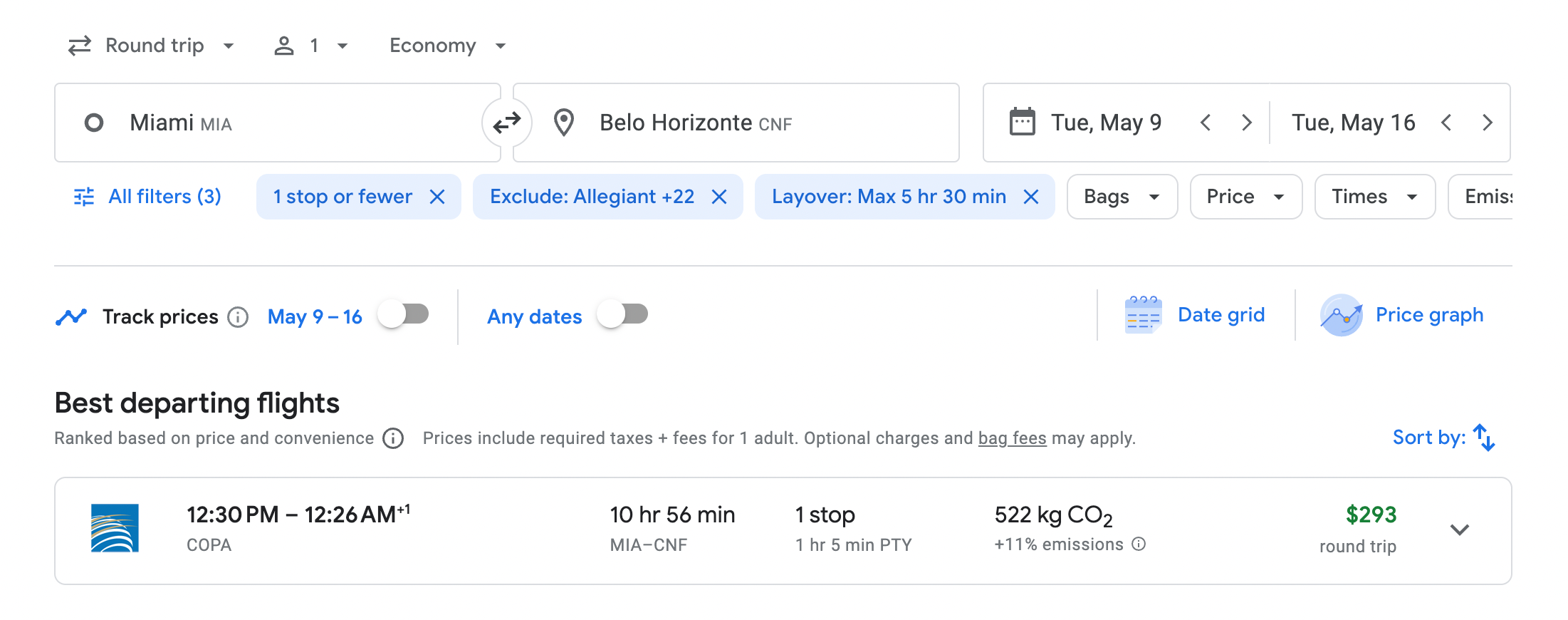Remove the Exclude Allegiant airlines filter
Screen dimensions: 1568x620
(x=719, y=197)
